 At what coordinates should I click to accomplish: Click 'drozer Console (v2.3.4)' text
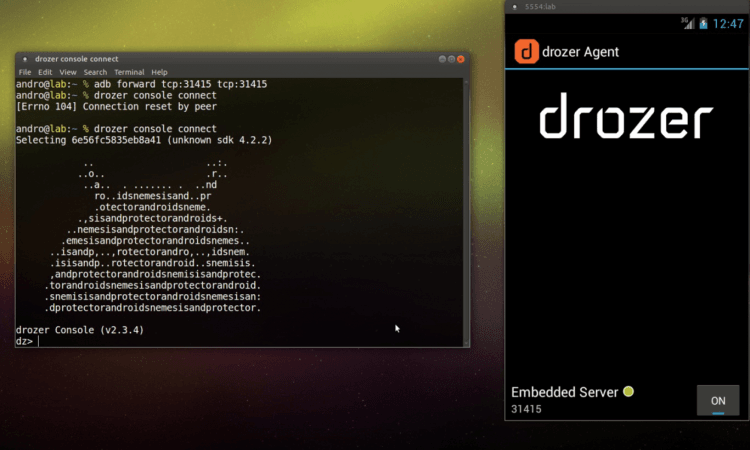pos(80,329)
